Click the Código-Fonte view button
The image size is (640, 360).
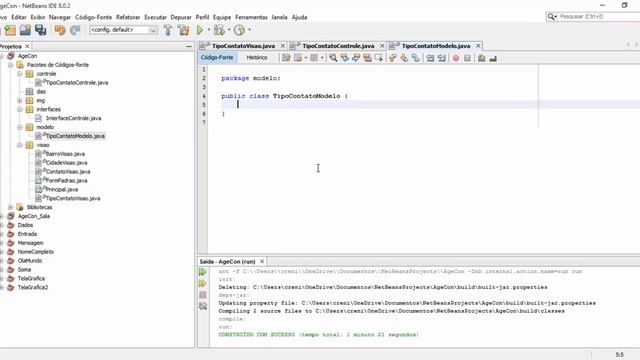tap(217, 58)
